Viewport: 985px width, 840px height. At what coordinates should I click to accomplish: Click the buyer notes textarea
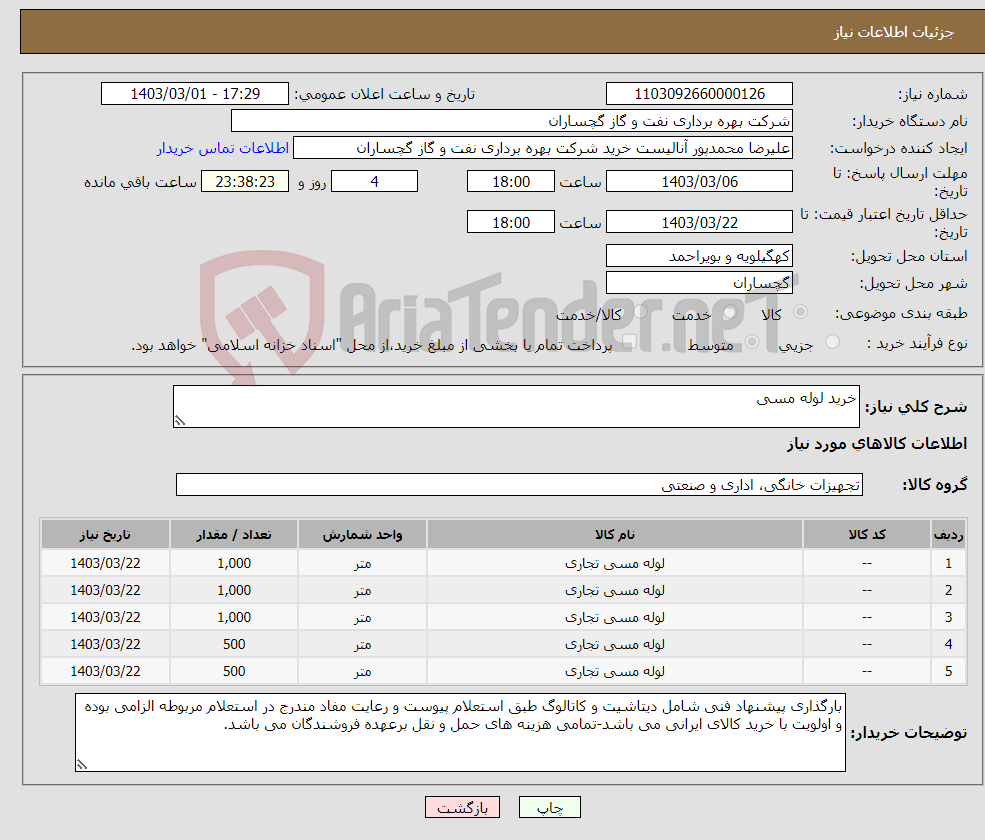460,733
